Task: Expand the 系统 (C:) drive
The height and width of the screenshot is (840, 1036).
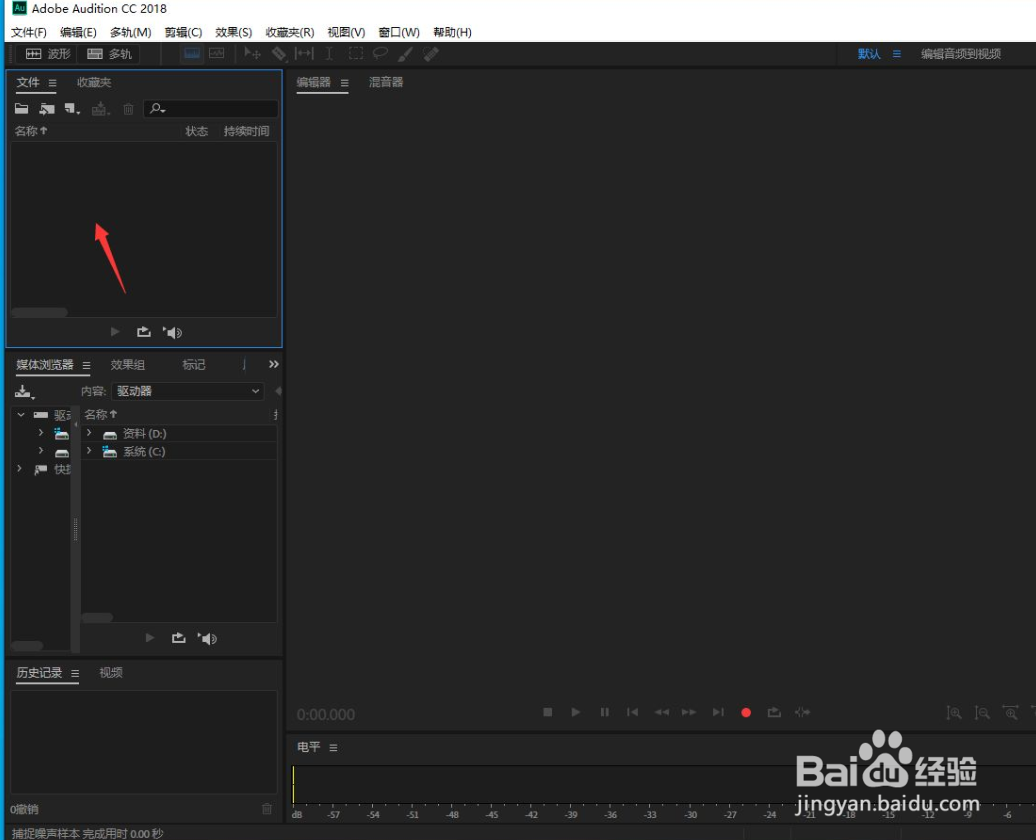Action: [89, 451]
